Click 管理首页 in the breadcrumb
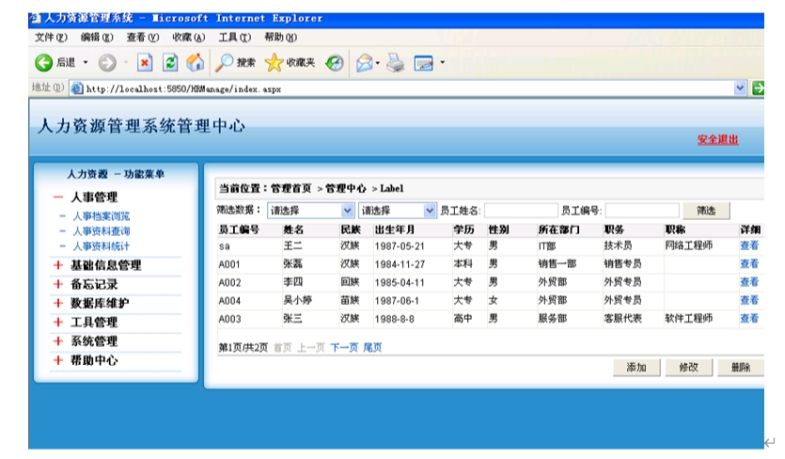785x459 pixels. 291,189
